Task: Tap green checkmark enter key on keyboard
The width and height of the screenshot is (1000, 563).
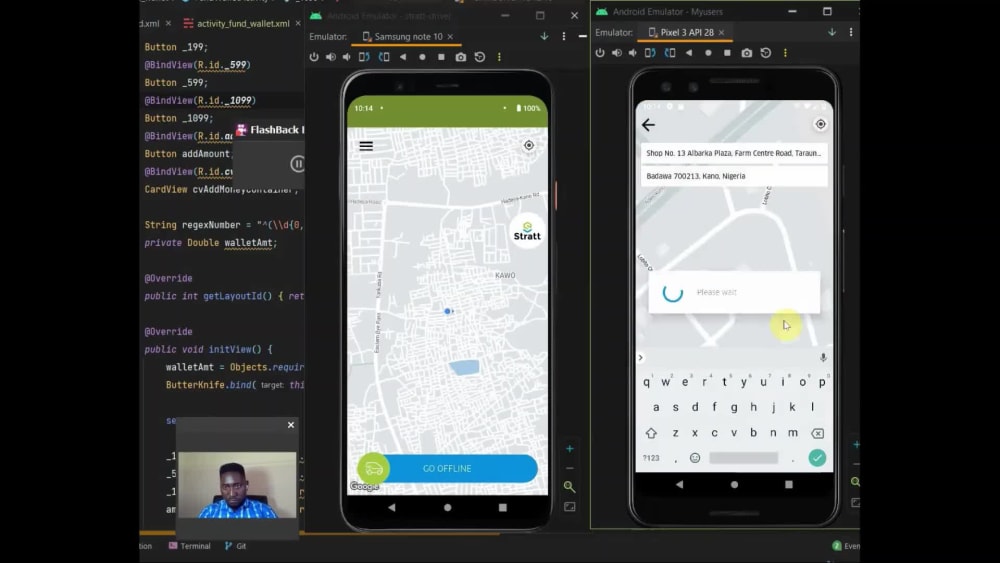Action: tap(817, 458)
